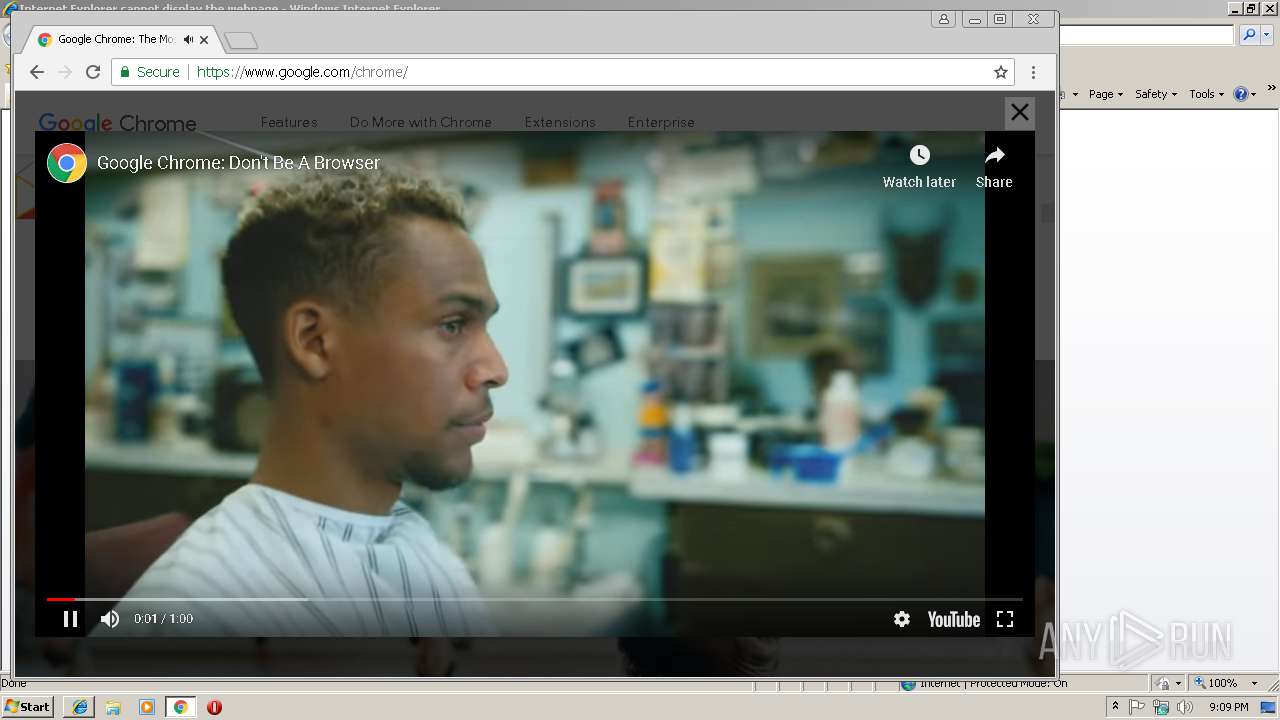Seek along the video progress bar
This screenshot has width=1280, height=720.
pyautogui.click(x=535, y=599)
